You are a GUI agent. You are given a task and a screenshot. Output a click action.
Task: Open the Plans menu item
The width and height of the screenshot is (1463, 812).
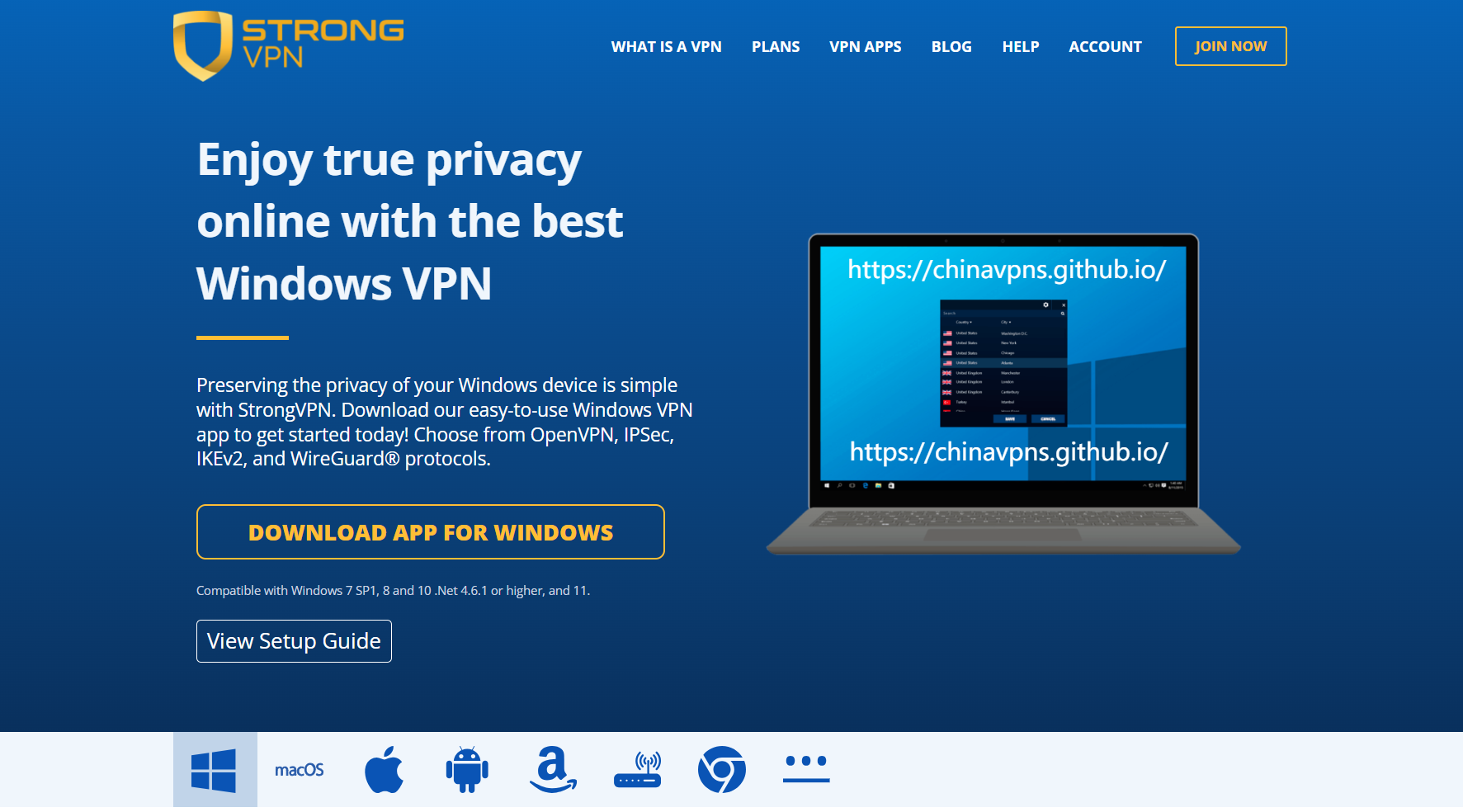776,47
